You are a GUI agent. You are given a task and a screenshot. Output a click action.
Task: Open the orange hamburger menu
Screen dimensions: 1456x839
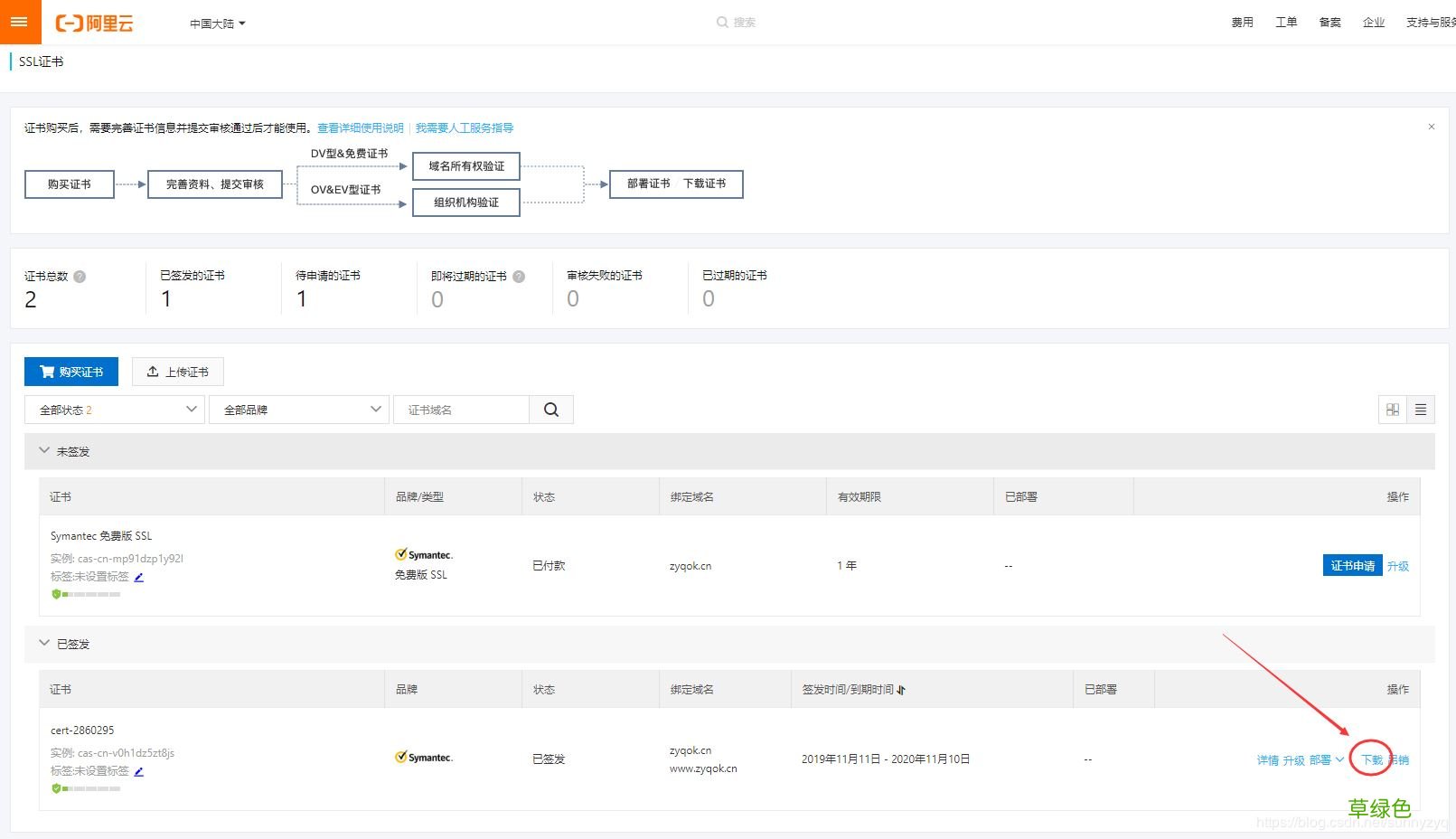(x=20, y=22)
